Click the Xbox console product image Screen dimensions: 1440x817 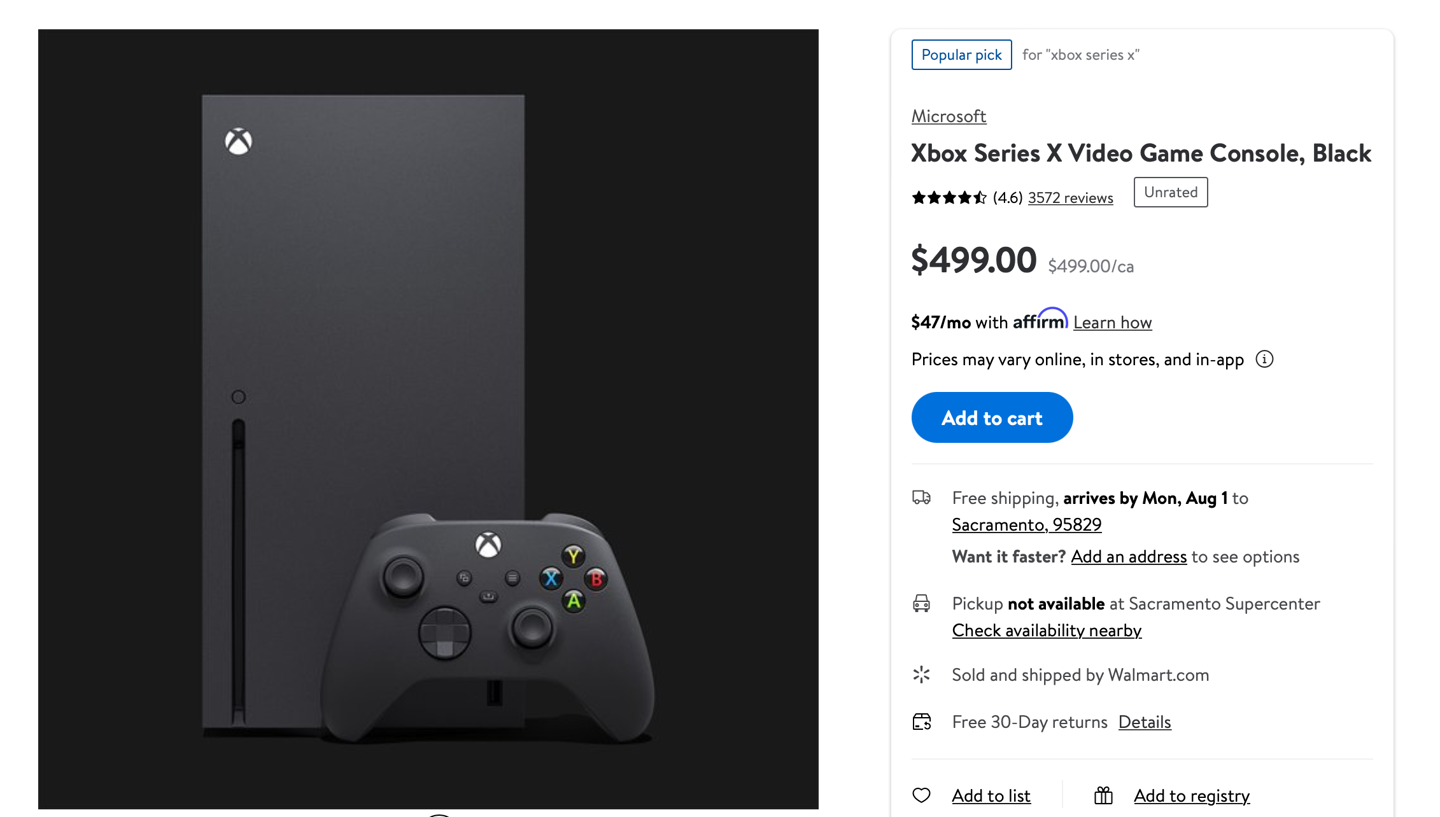tap(428, 417)
